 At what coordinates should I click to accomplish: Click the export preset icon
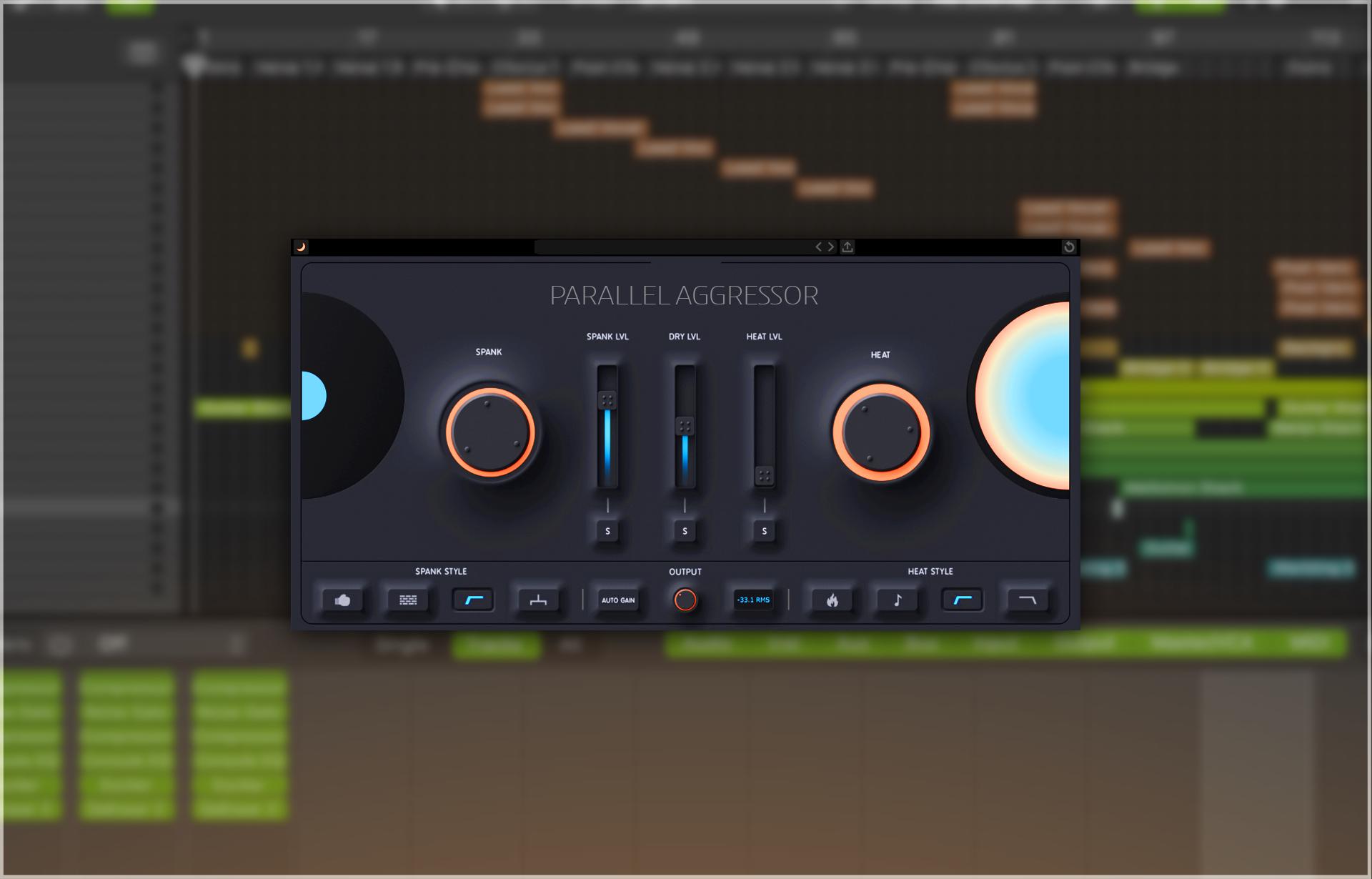click(x=847, y=247)
